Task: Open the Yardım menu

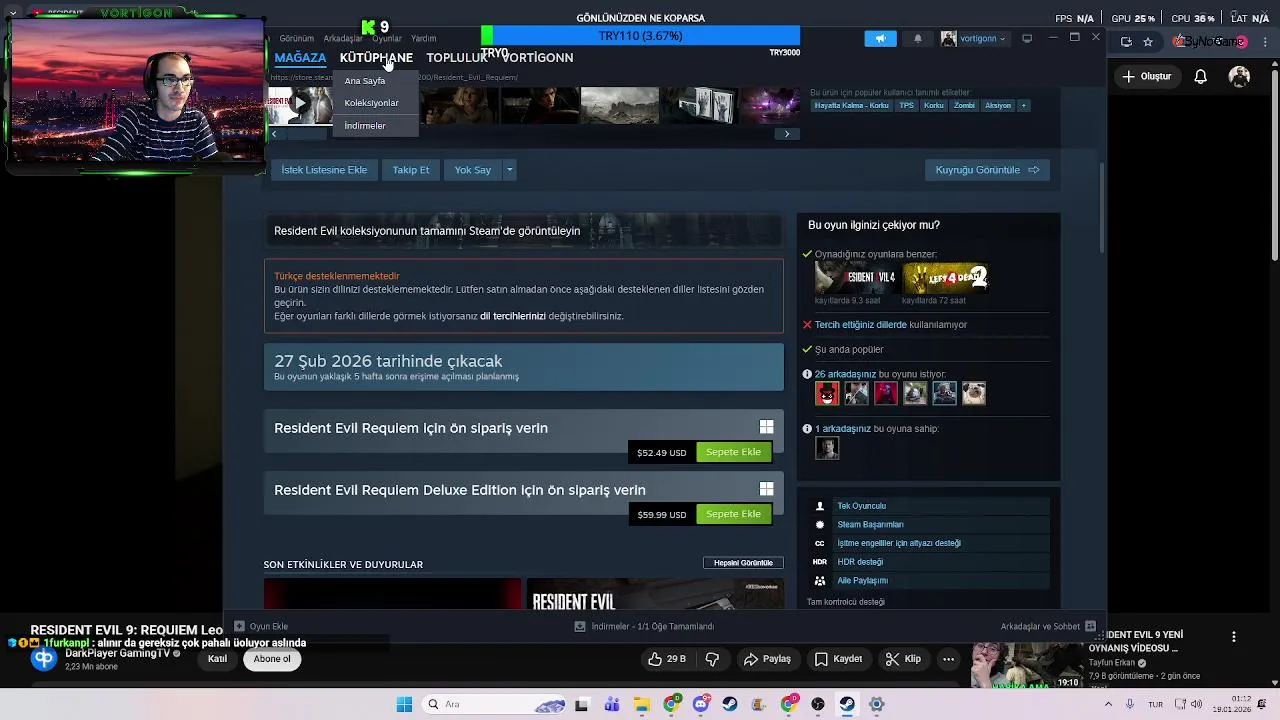Action: click(424, 38)
